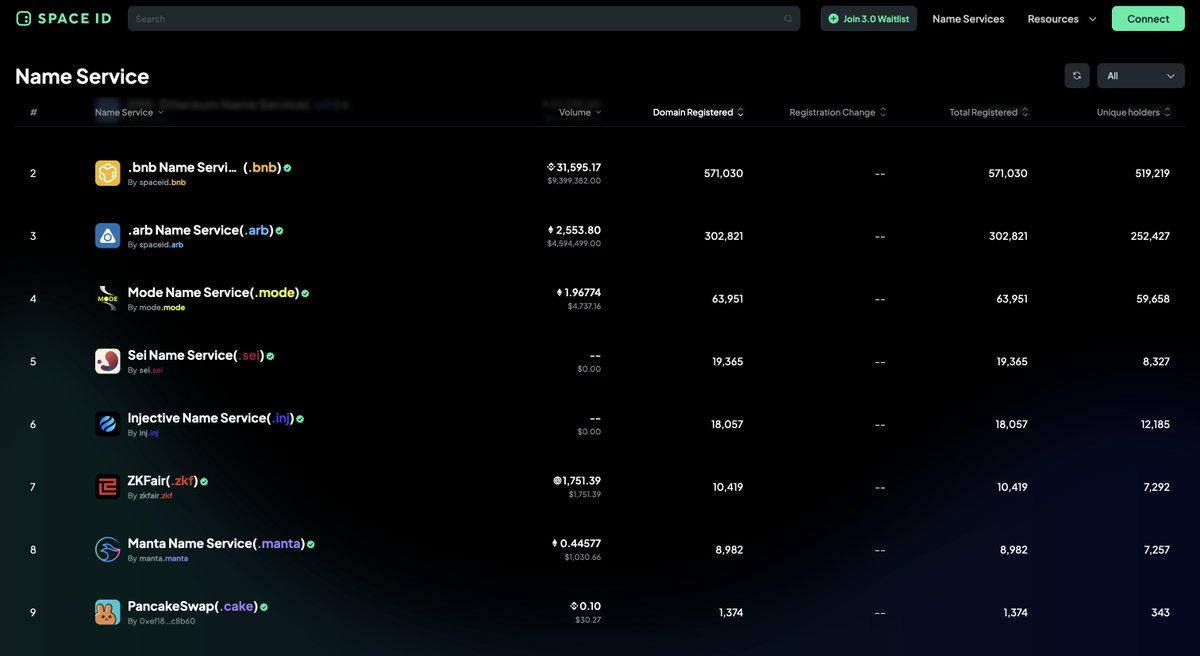Sort by Unique holders column
The image size is (1200, 656).
1133,112
